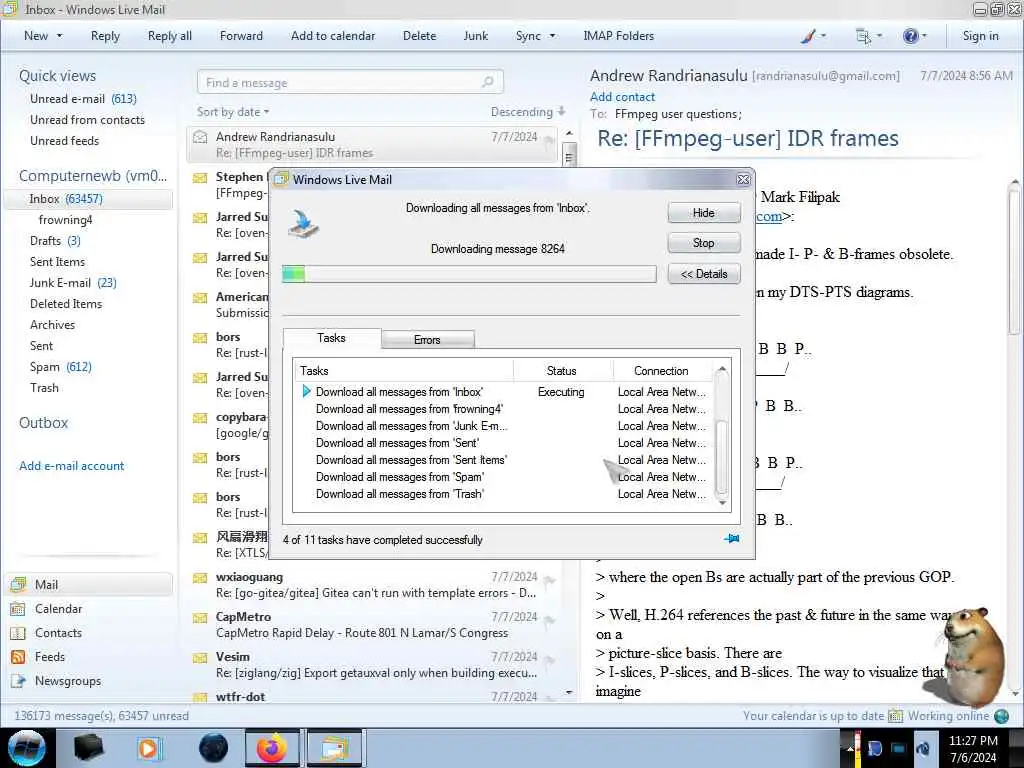This screenshot has height=768, width=1024.
Task: Collapse the Computernewb account folder tree
Action: click(93, 176)
